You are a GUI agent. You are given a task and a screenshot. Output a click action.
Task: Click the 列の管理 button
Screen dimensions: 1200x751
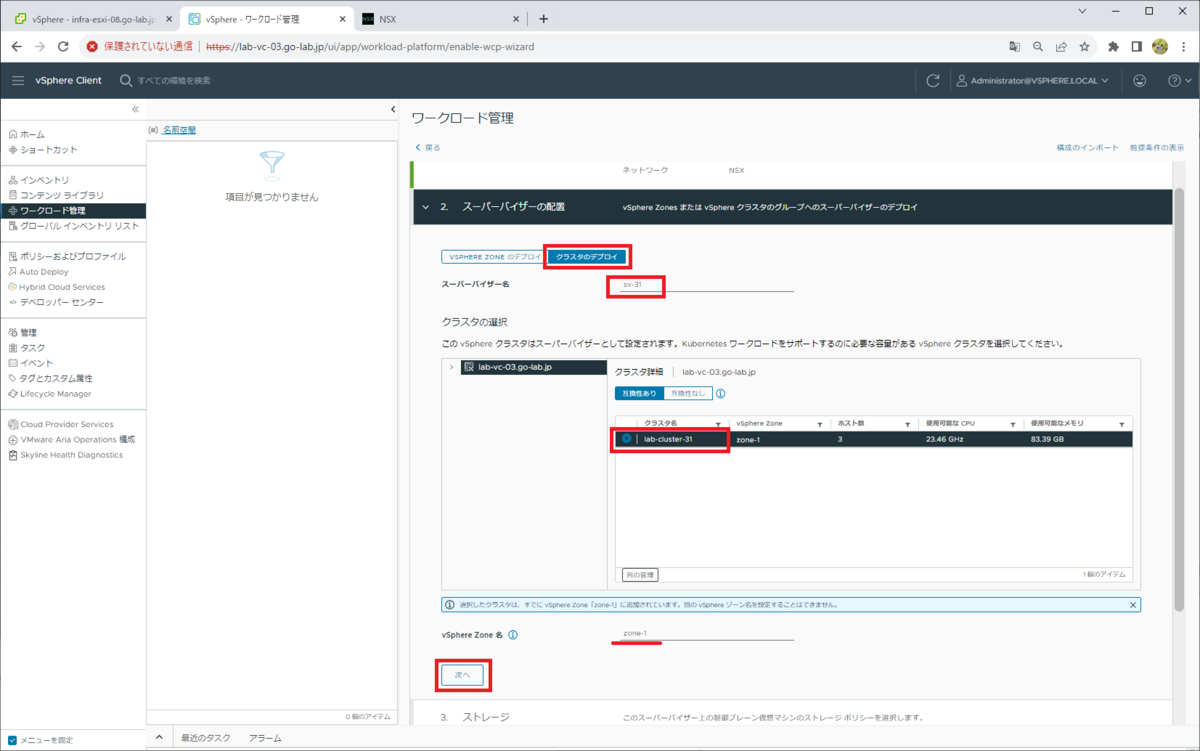[640, 575]
